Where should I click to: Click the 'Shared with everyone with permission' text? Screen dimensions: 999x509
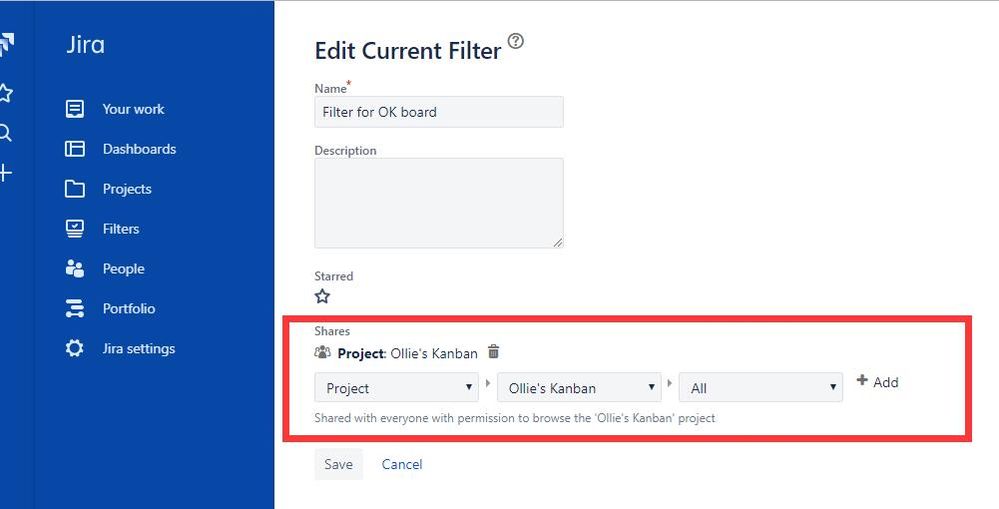515,419
